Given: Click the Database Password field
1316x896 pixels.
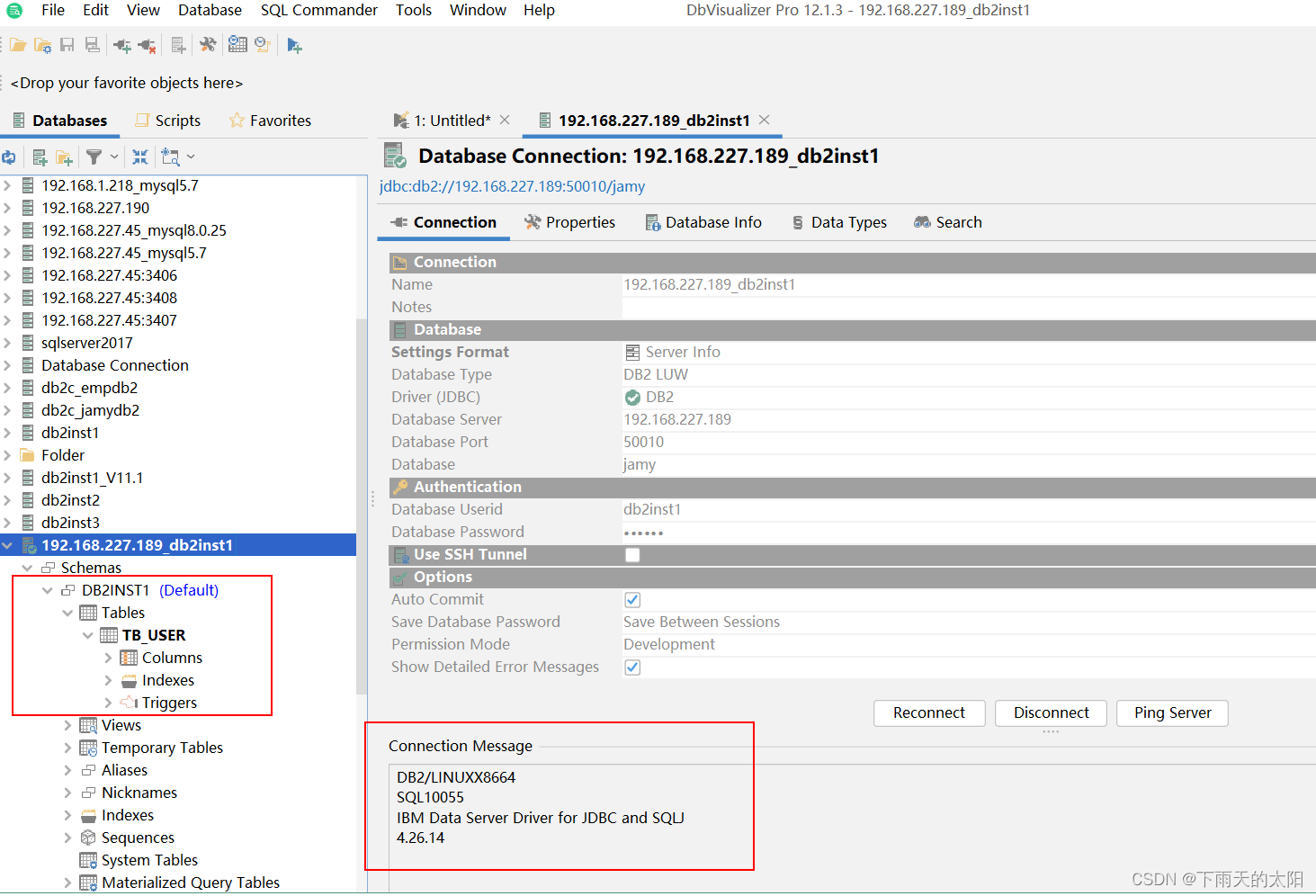Looking at the screenshot, I should 969,533.
